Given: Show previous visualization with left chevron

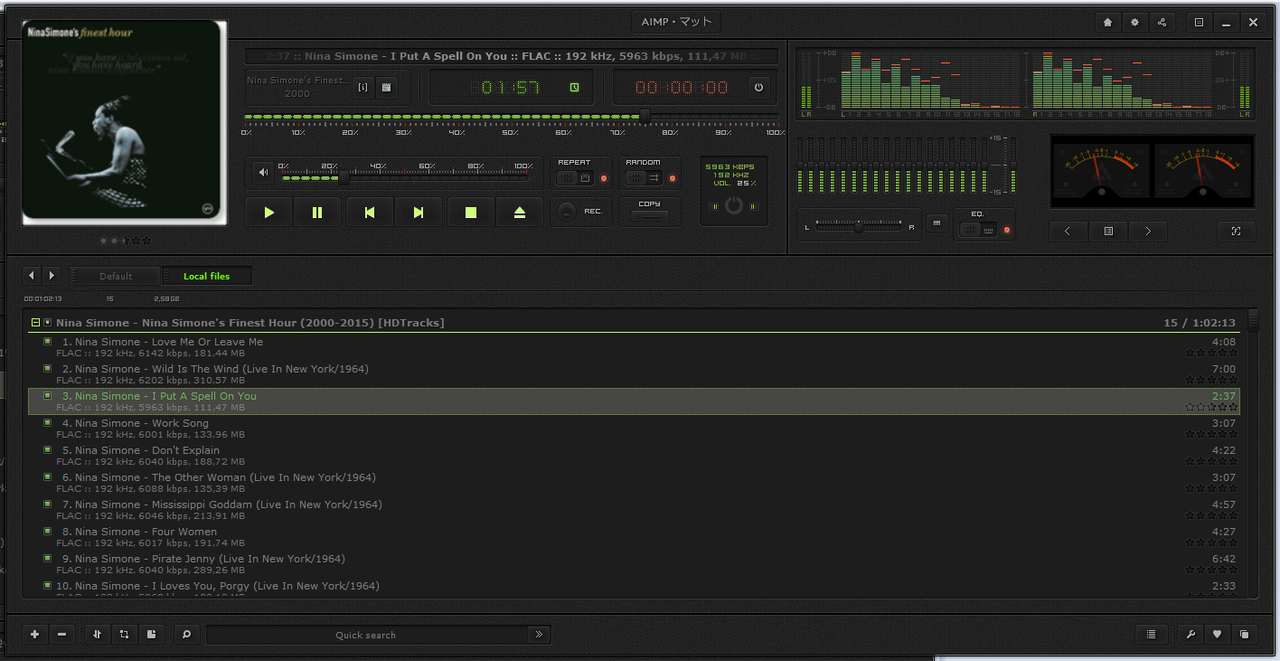Looking at the screenshot, I should [x=1068, y=231].
